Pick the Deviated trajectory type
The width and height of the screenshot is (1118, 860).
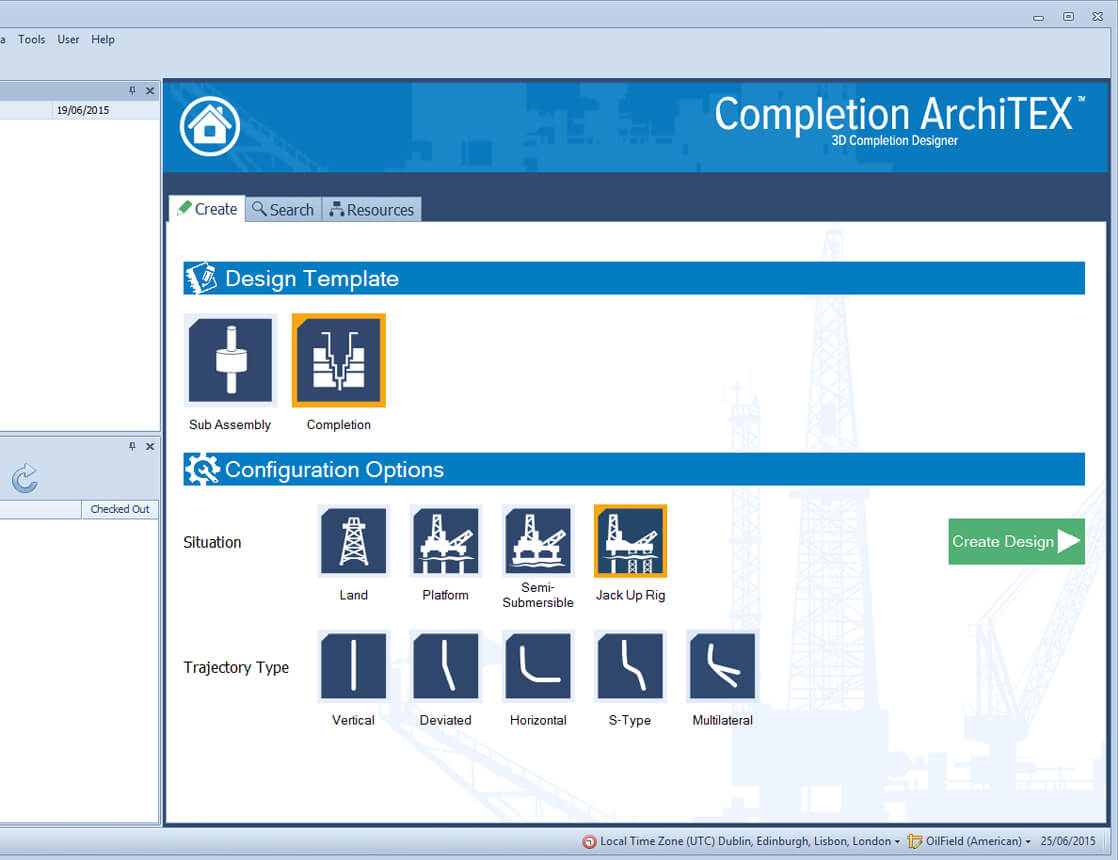[445, 666]
